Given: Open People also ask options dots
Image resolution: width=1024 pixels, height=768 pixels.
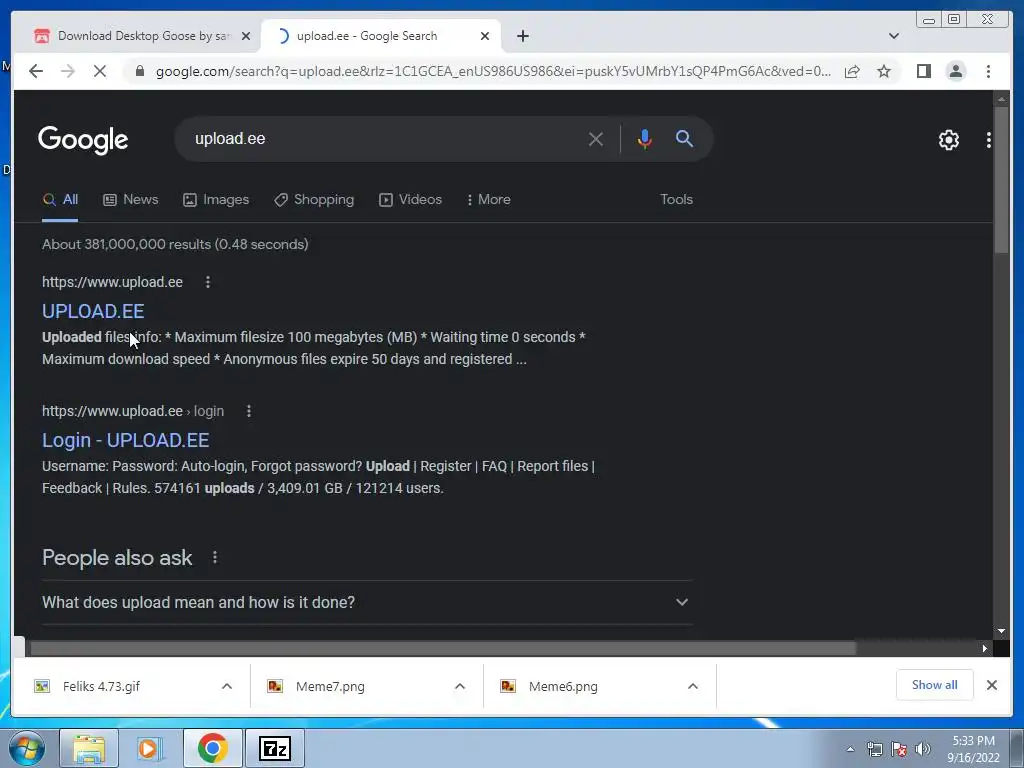Looking at the screenshot, I should [x=215, y=558].
